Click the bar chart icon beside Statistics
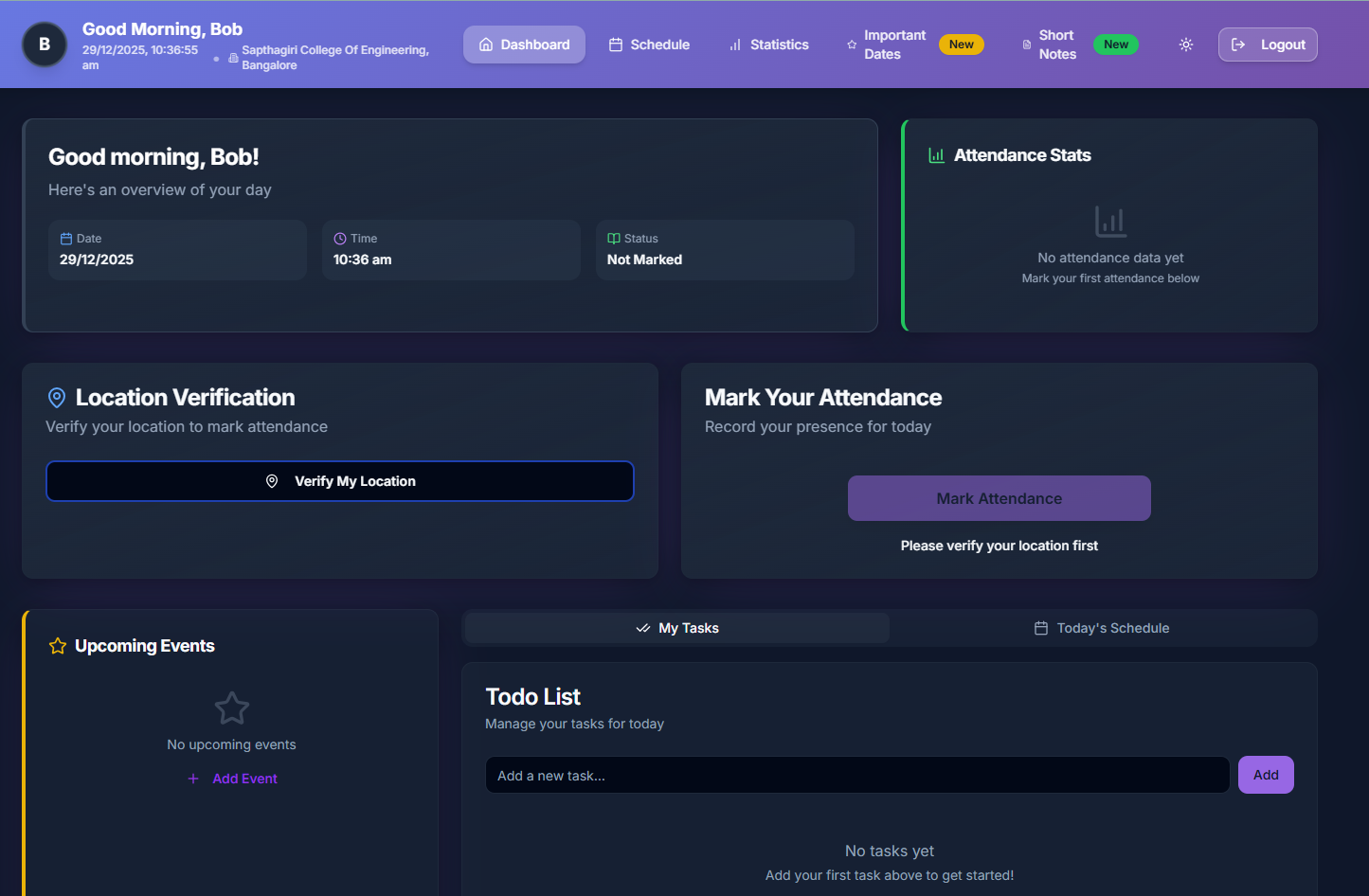The width and height of the screenshot is (1369, 896). point(733,45)
